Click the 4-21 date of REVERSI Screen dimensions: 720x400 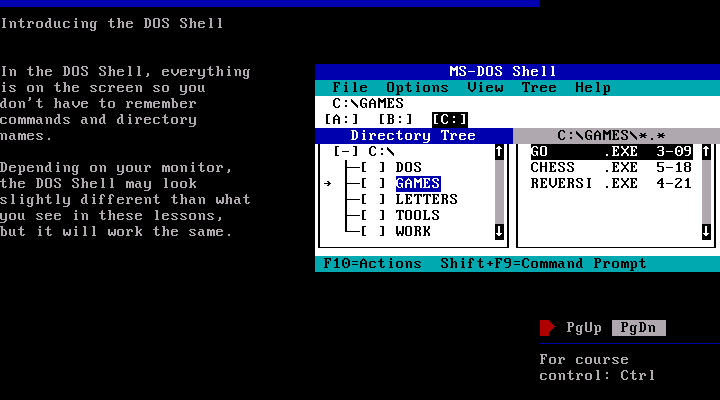click(x=674, y=183)
